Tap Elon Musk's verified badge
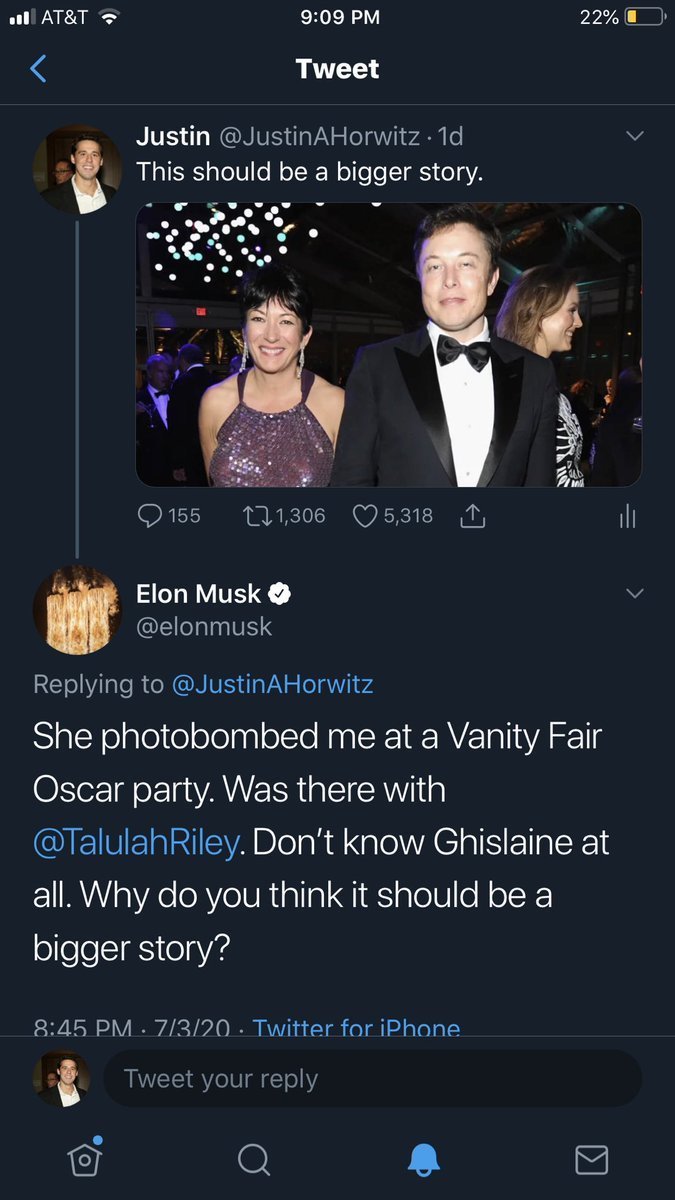This screenshot has width=675, height=1200. [x=281, y=594]
